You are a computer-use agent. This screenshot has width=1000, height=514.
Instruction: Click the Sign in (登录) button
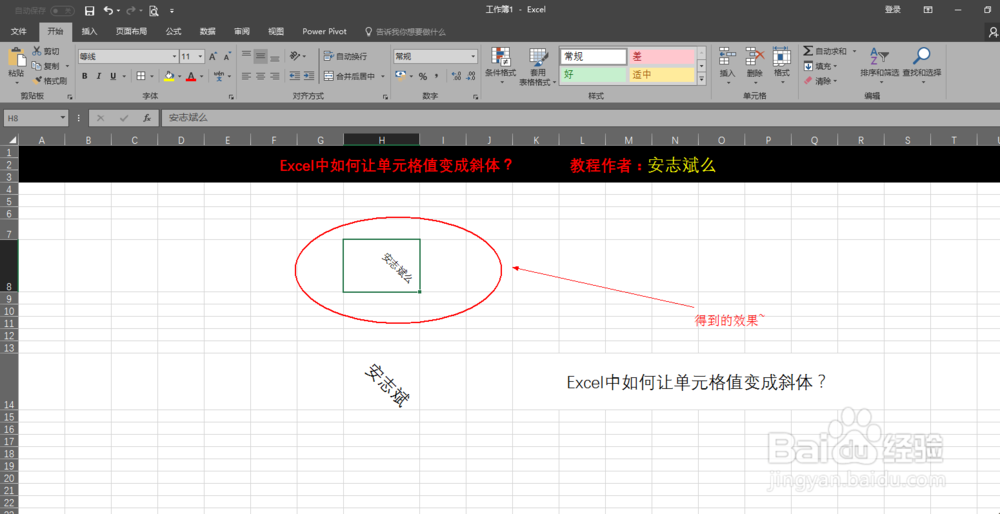coord(892,10)
